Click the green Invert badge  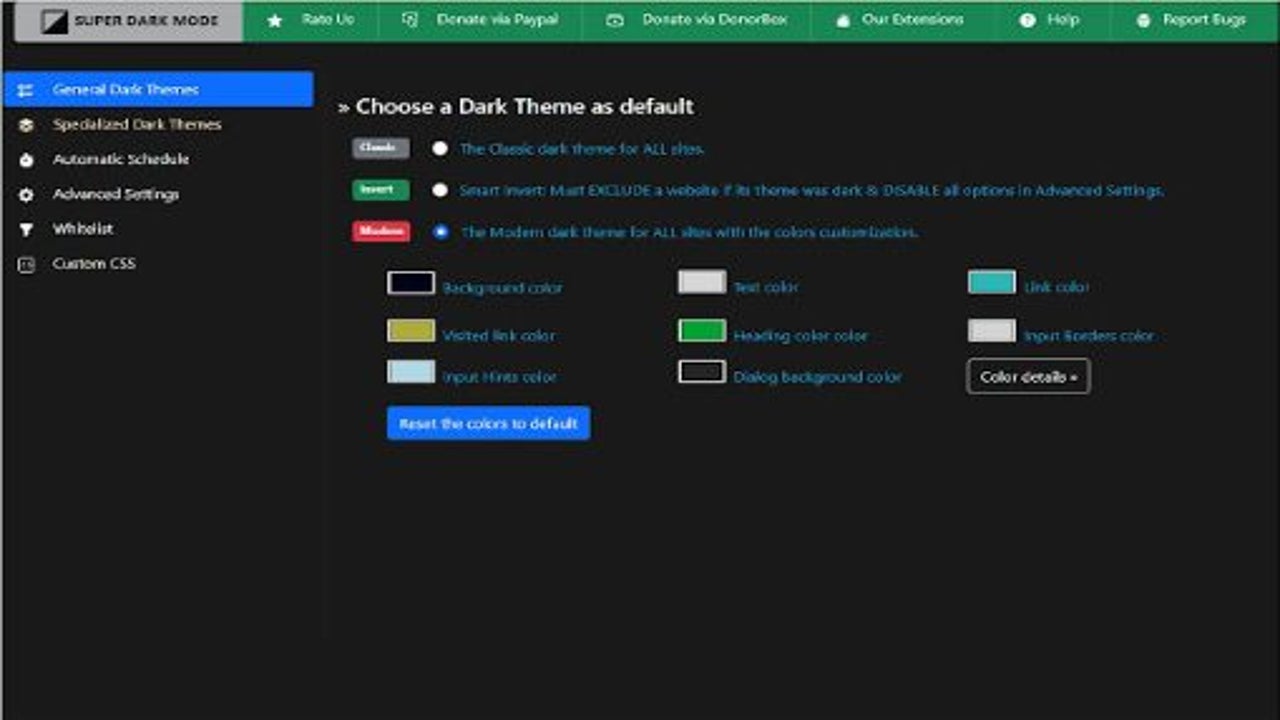pyautogui.click(x=381, y=189)
